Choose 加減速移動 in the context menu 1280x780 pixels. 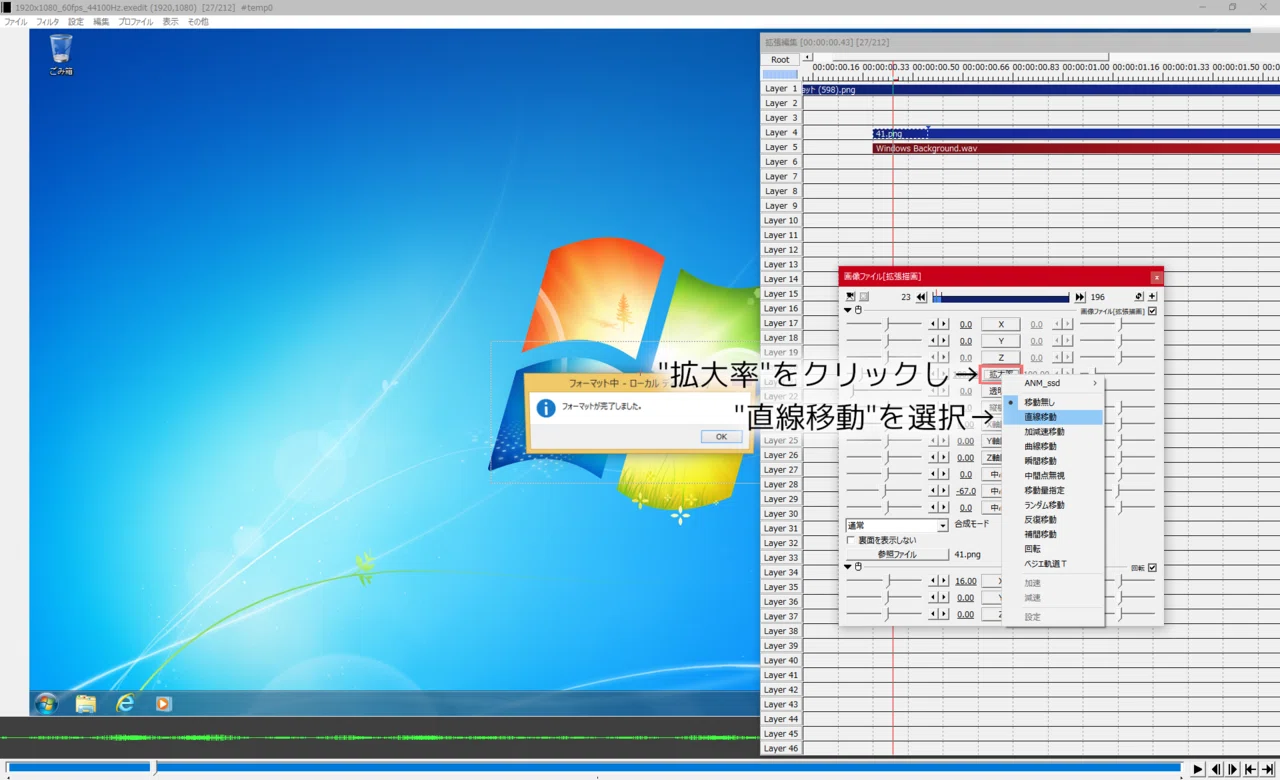point(1053,432)
